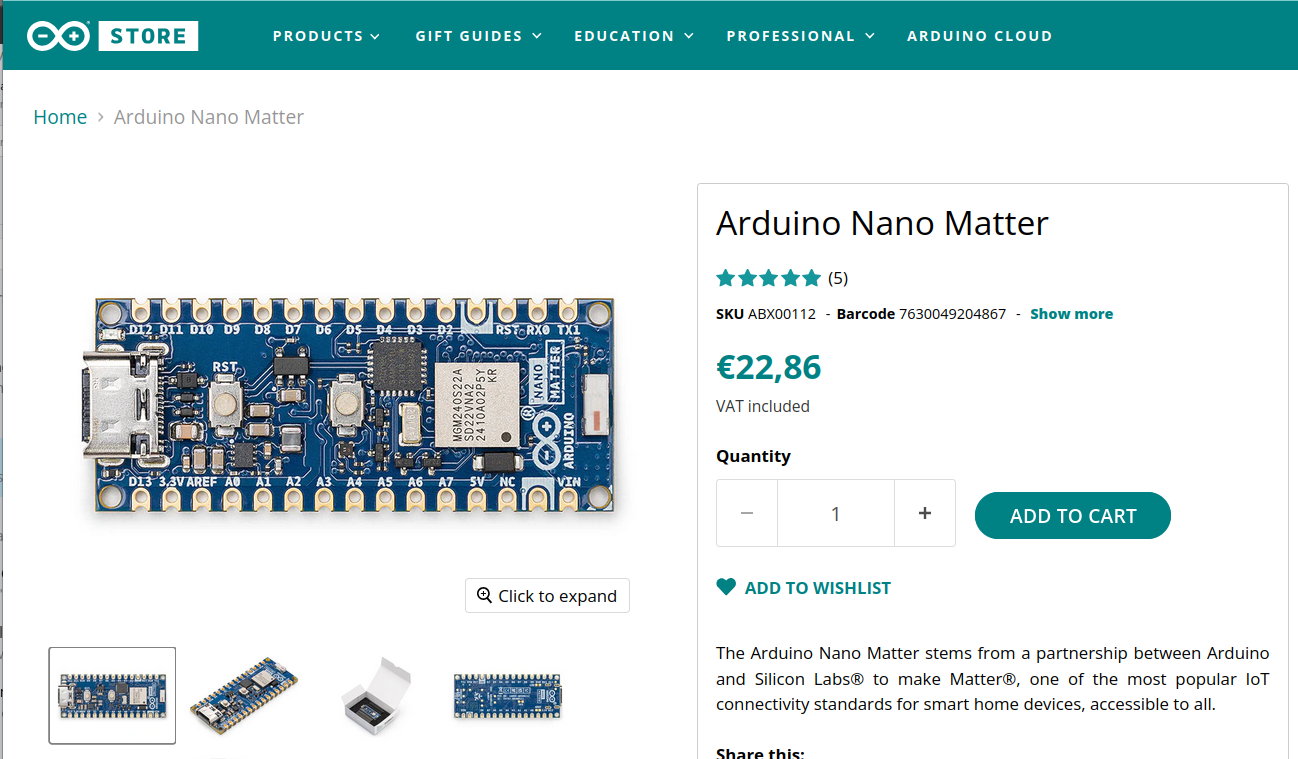Screen dimensions: 1298x759
Task: Select the board back side thumbnail
Action: click(x=507, y=695)
